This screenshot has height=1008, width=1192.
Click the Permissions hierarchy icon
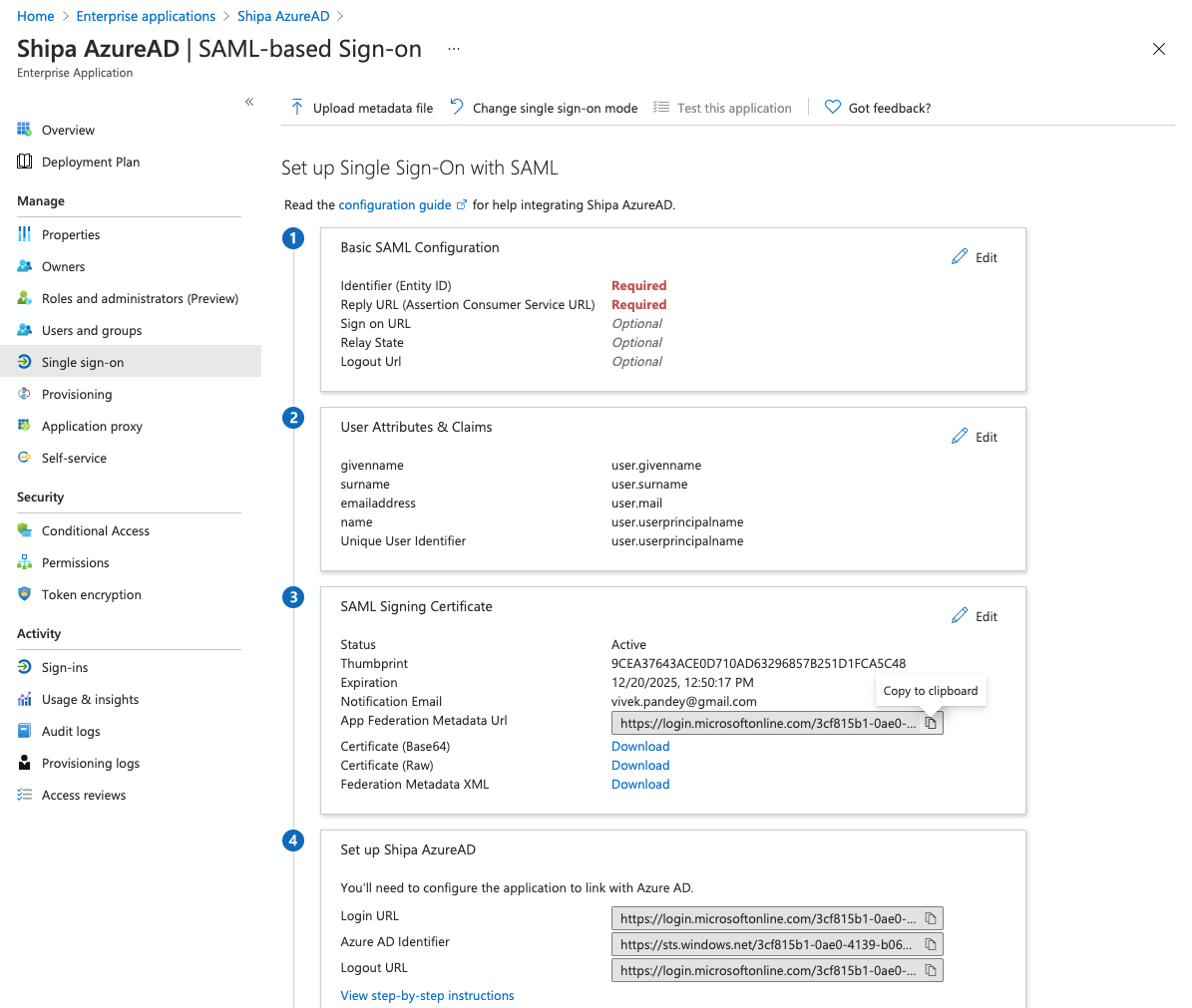[x=24, y=562]
